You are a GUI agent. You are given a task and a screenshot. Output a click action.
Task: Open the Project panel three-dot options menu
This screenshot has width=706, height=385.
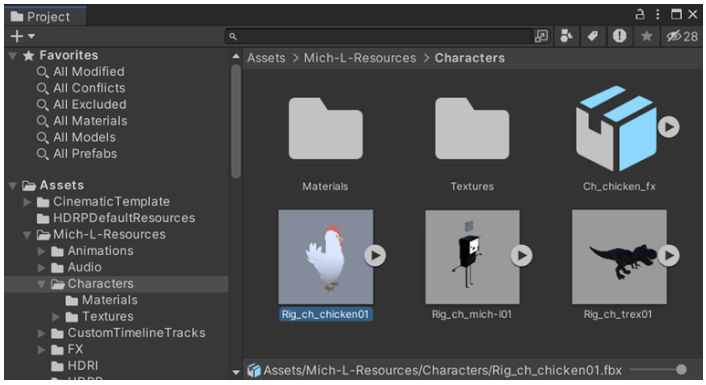pos(658,14)
